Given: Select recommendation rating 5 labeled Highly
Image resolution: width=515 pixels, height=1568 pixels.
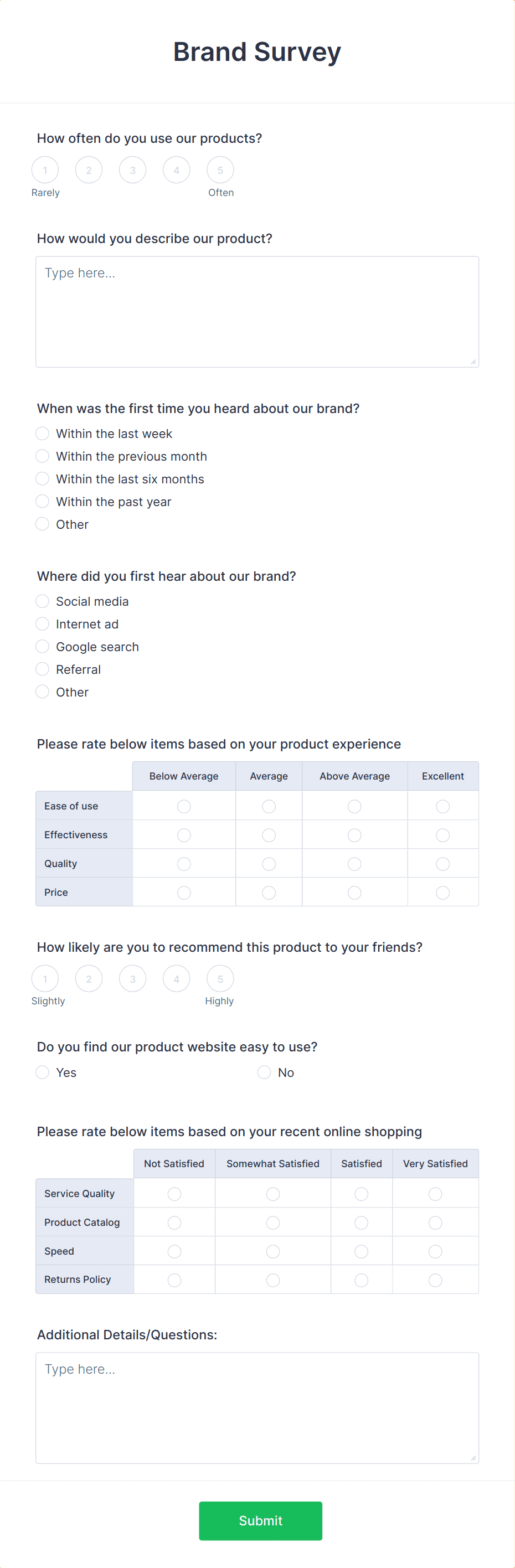Looking at the screenshot, I should click(x=220, y=979).
